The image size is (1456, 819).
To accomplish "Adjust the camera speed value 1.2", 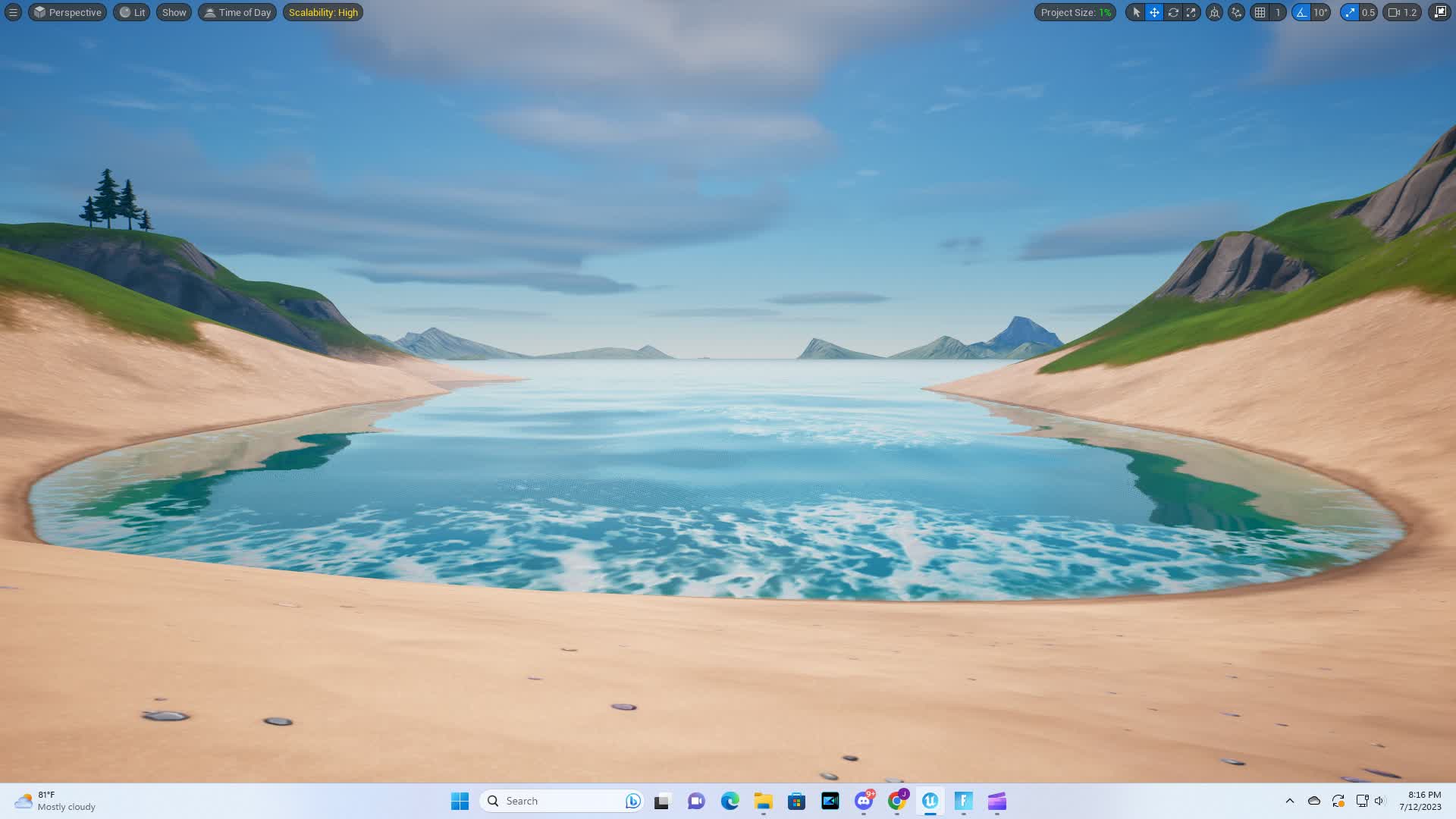I will (x=1401, y=12).
